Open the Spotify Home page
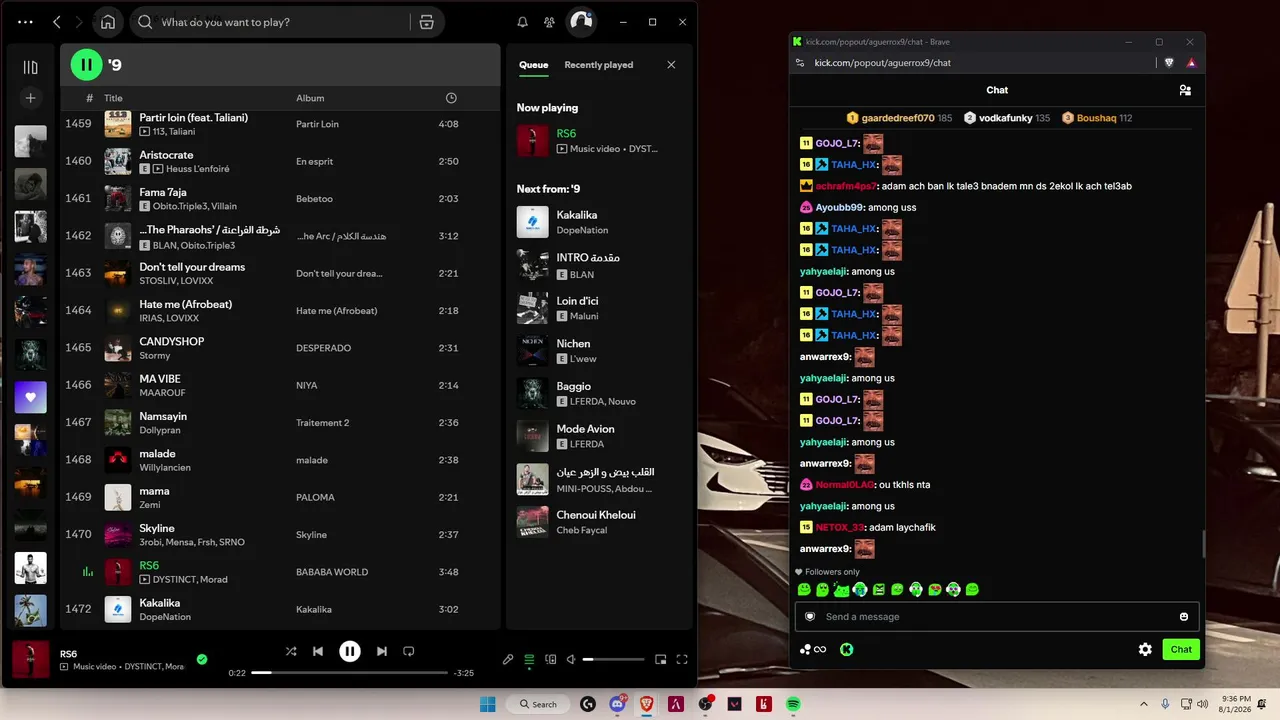 click(108, 22)
